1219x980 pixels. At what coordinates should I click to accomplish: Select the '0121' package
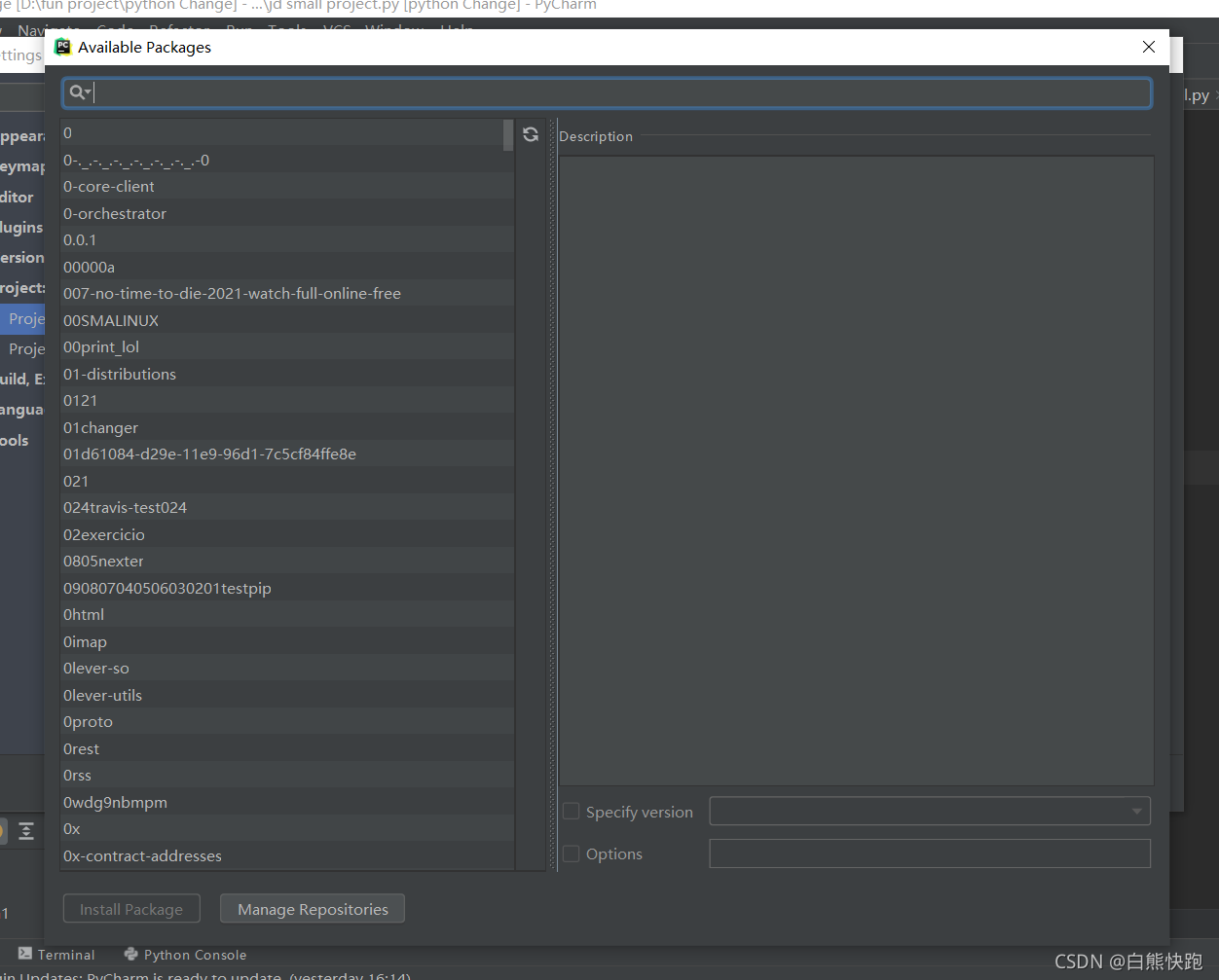(x=287, y=401)
